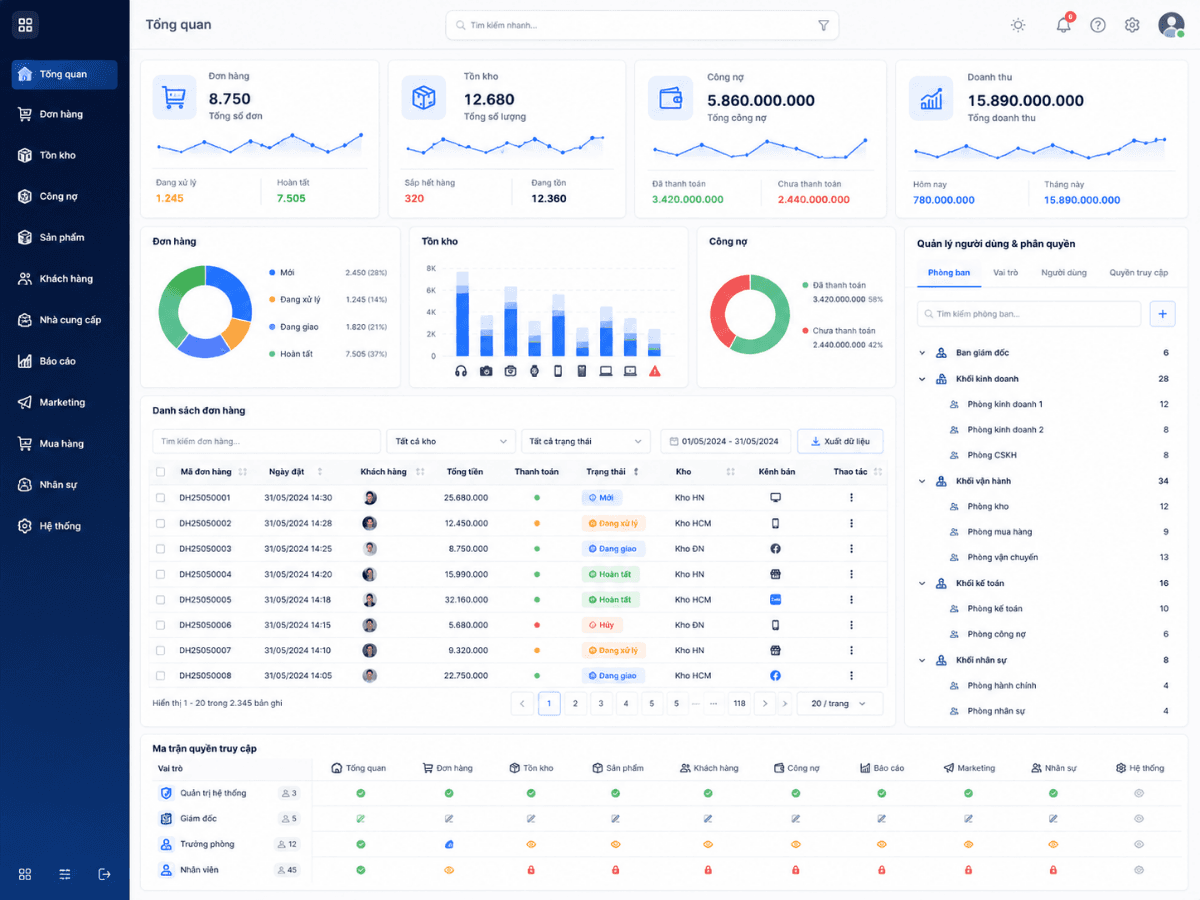This screenshot has height=900, width=1200.
Task: Collapse the Khối vận hành tree node
Action: point(923,481)
